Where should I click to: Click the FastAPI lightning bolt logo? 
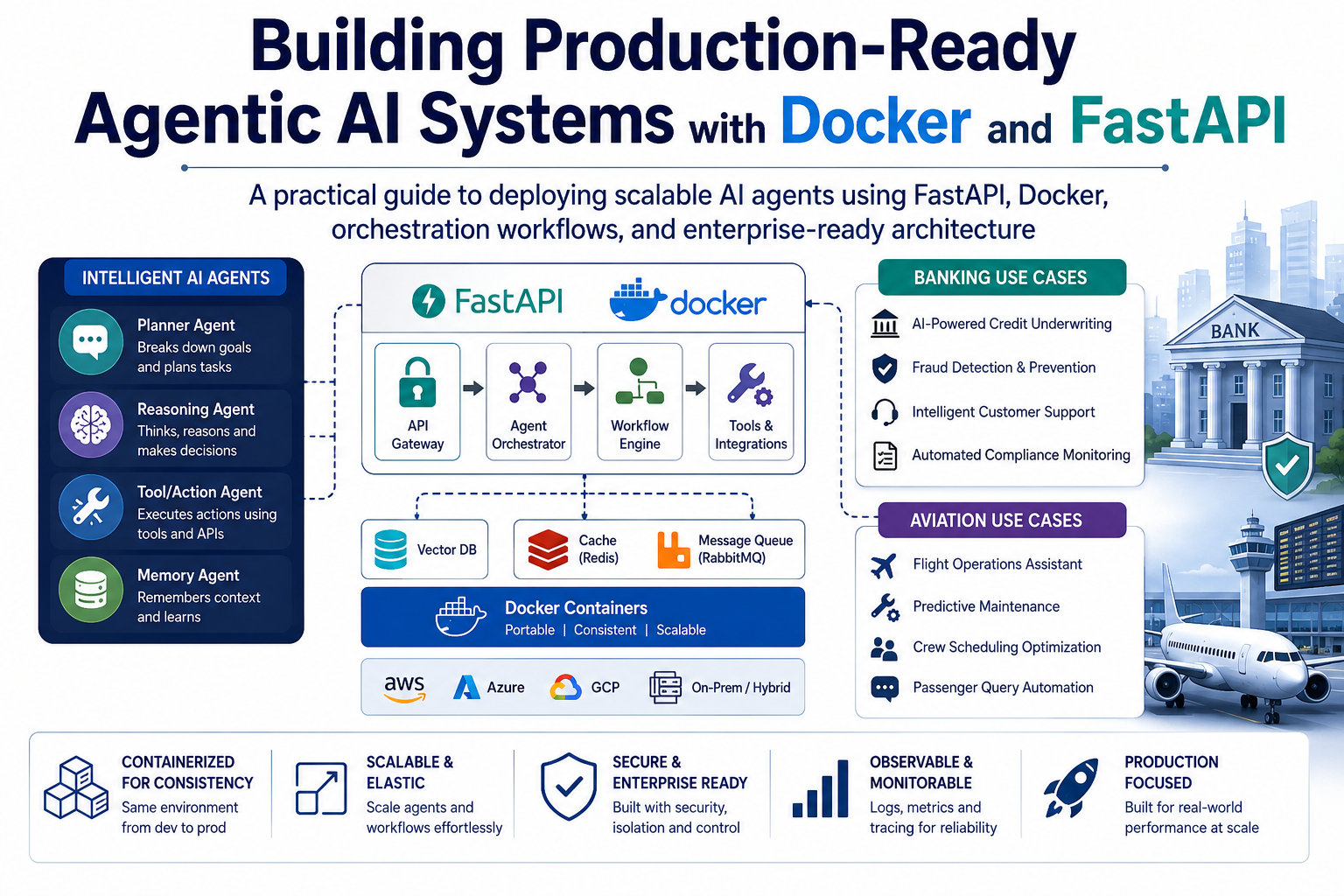click(429, 301)
